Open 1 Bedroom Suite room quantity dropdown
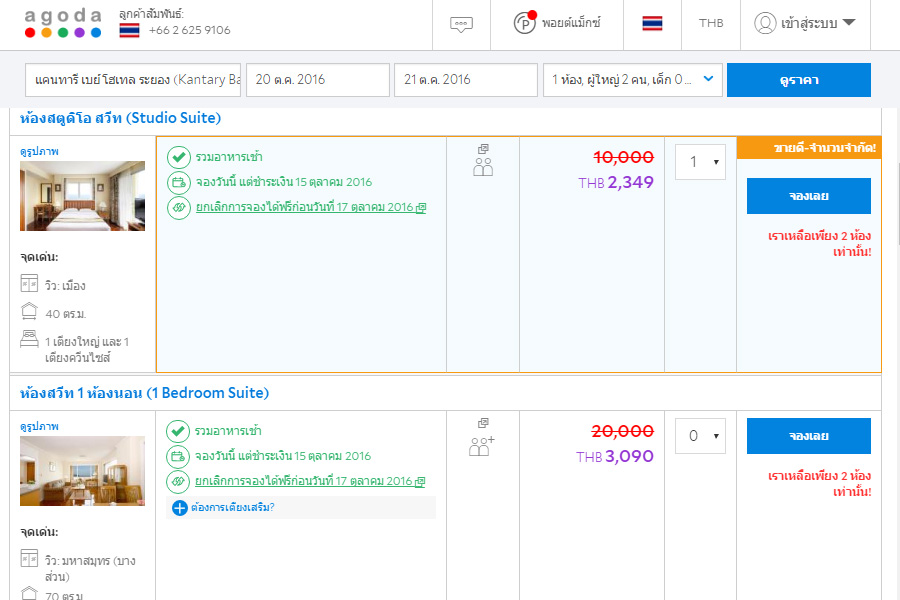The width and height of the screenshot is (900, 600). (x=700, y=436)
